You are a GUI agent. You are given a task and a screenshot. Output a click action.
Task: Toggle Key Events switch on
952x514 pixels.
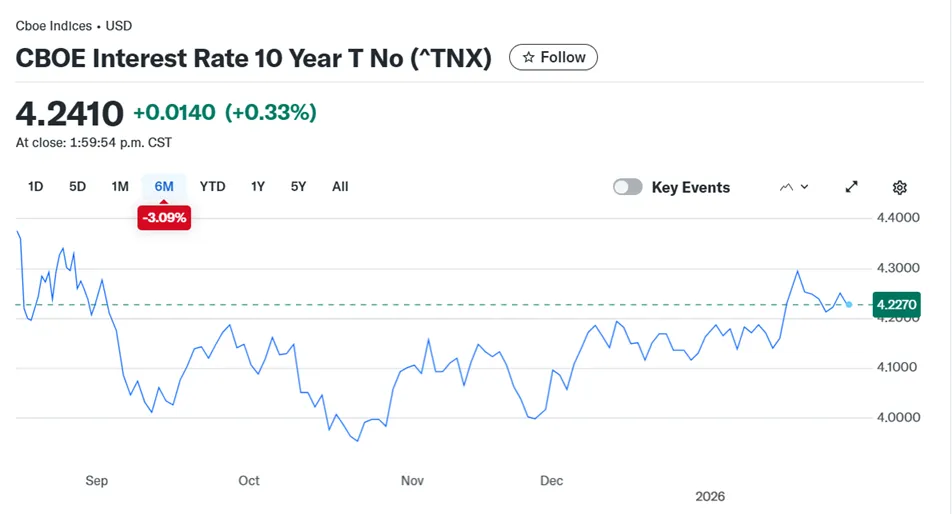[x=627, y=187]
